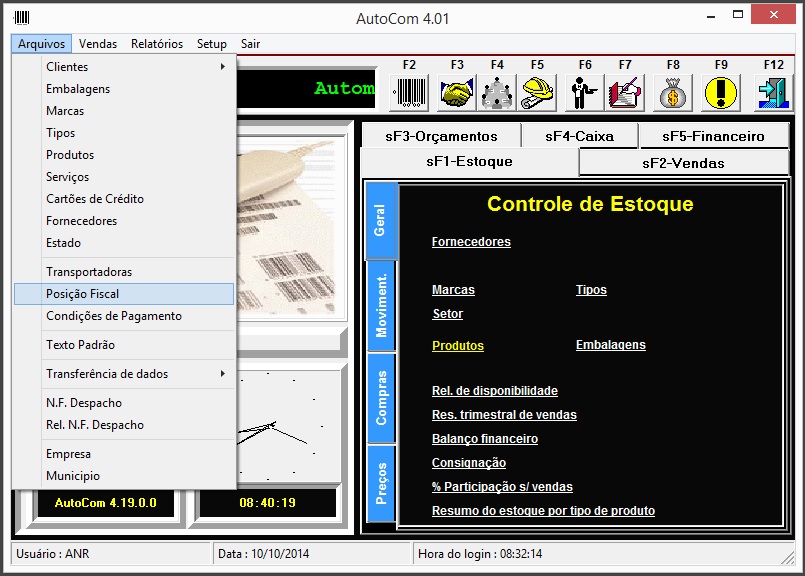
Task: Select Tipos in the Arquivos menu
Action: point(124,133)
